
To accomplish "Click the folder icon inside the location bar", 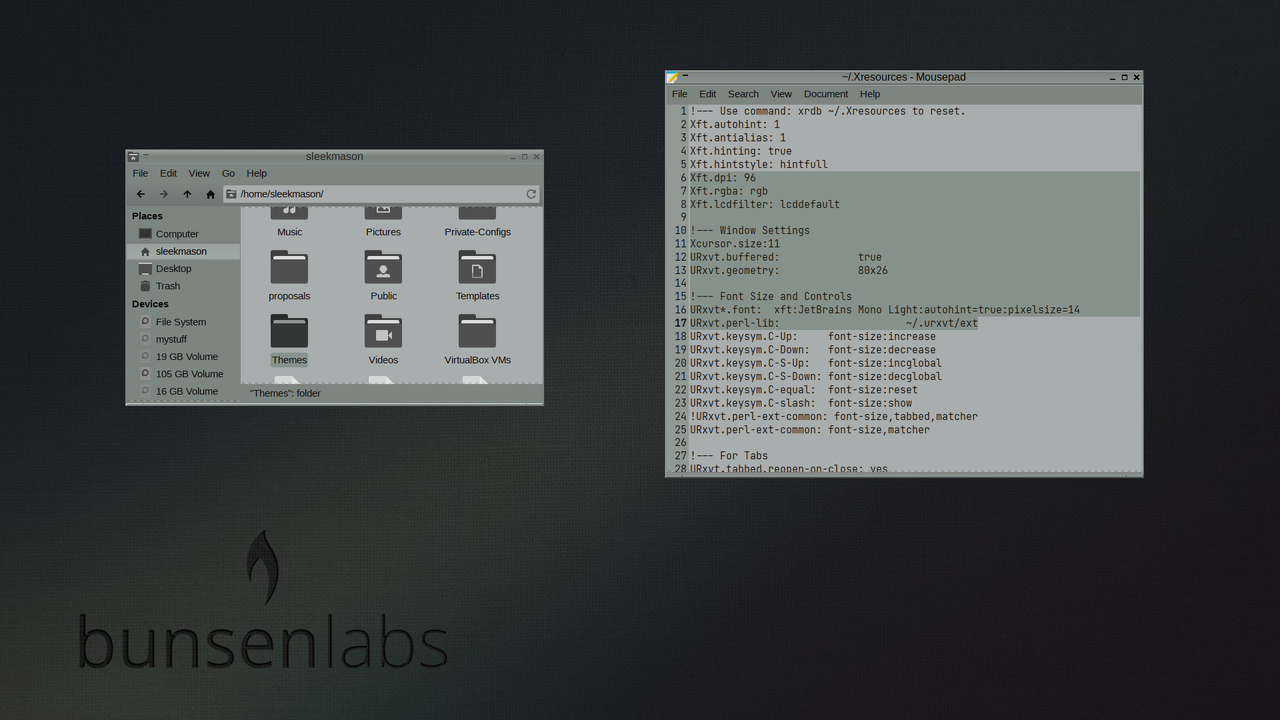I will click(231, 194).
